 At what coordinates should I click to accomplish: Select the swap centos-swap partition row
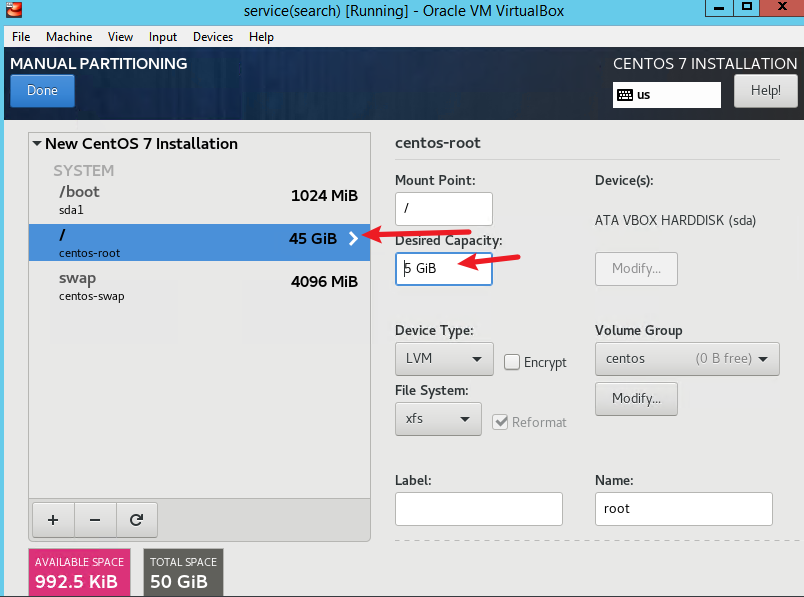click(199, 286)
